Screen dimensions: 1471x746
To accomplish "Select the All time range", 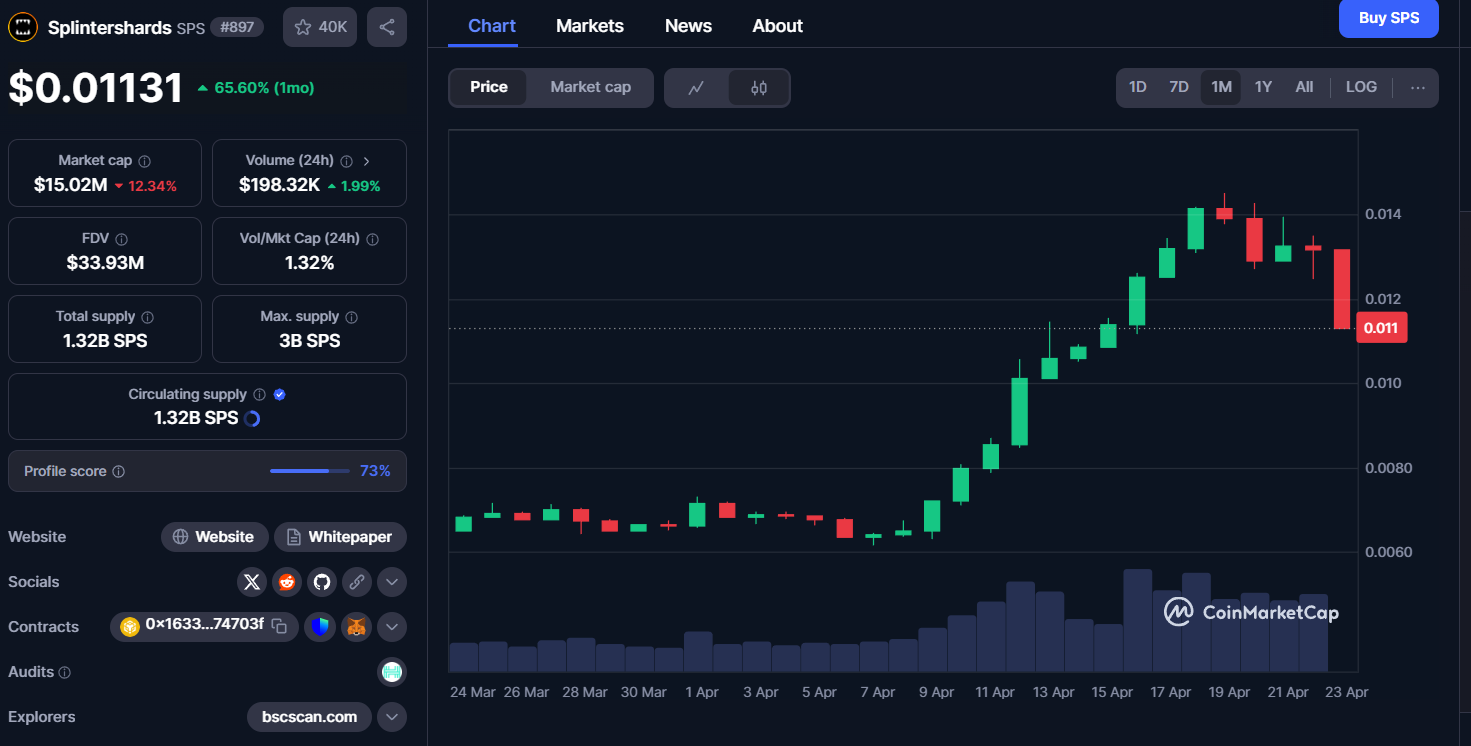I will [1304, 87].
